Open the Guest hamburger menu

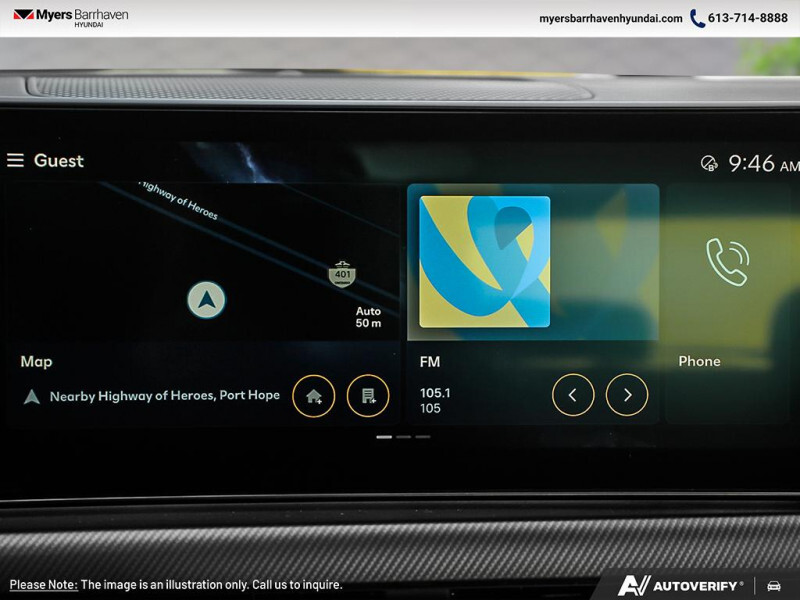14,160
